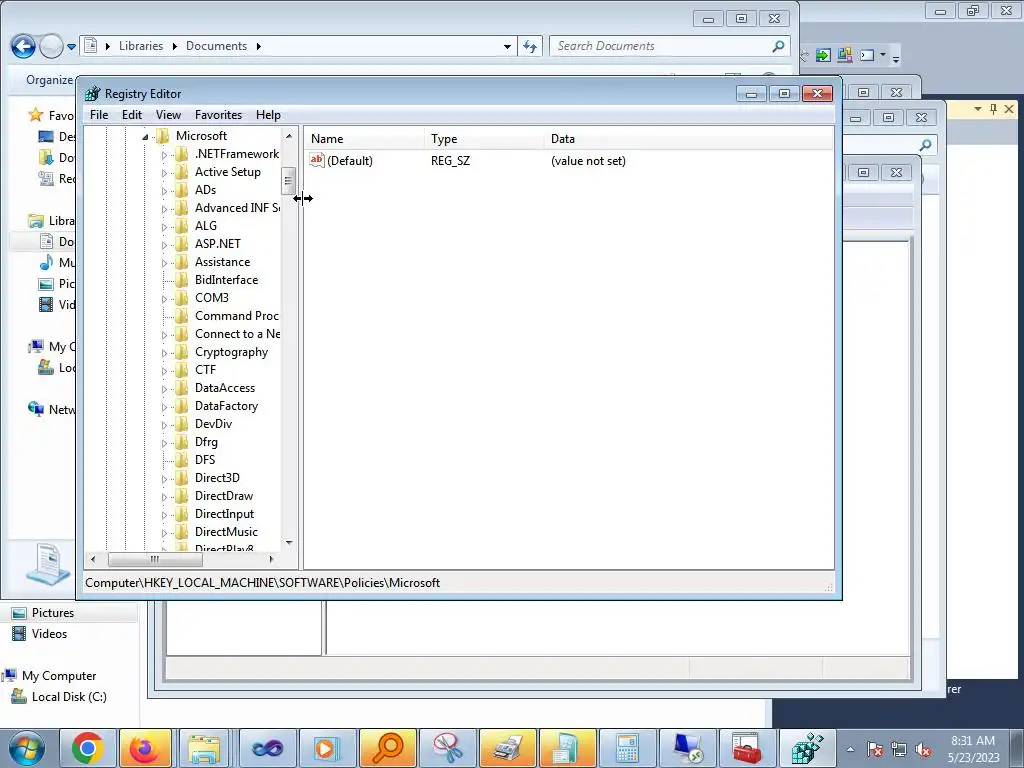
Task: Select the ASP.NET key
Action: pyautogui.click(x=217, y=244)
